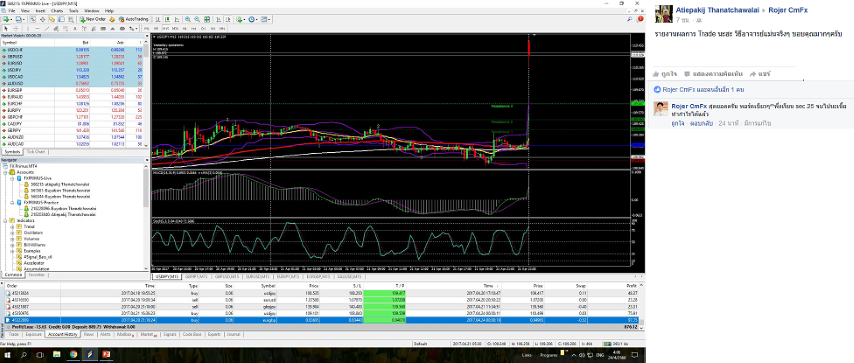Open the Profiles toolbar icon
Viewport: 854px width, 363px height.
point(19,19)
